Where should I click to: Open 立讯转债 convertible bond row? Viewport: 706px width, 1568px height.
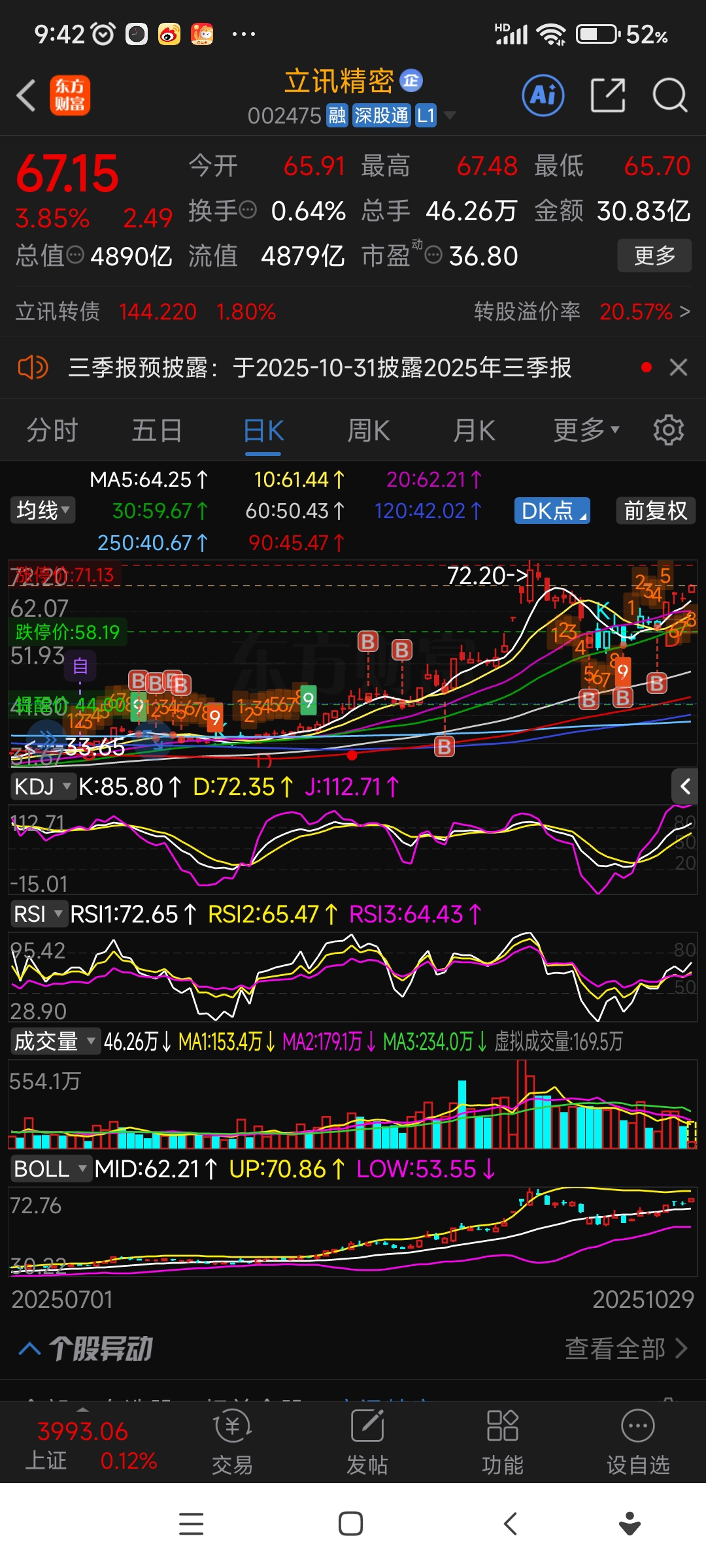pos(146,312)
